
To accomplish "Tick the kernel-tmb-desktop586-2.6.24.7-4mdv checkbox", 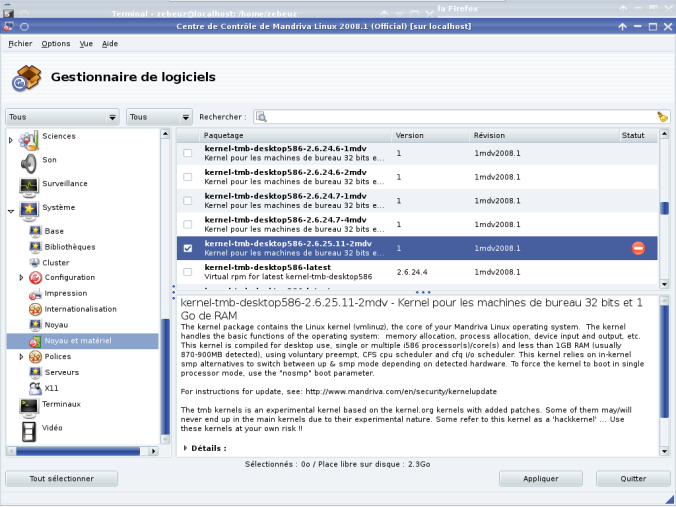I will click(188, 224).
